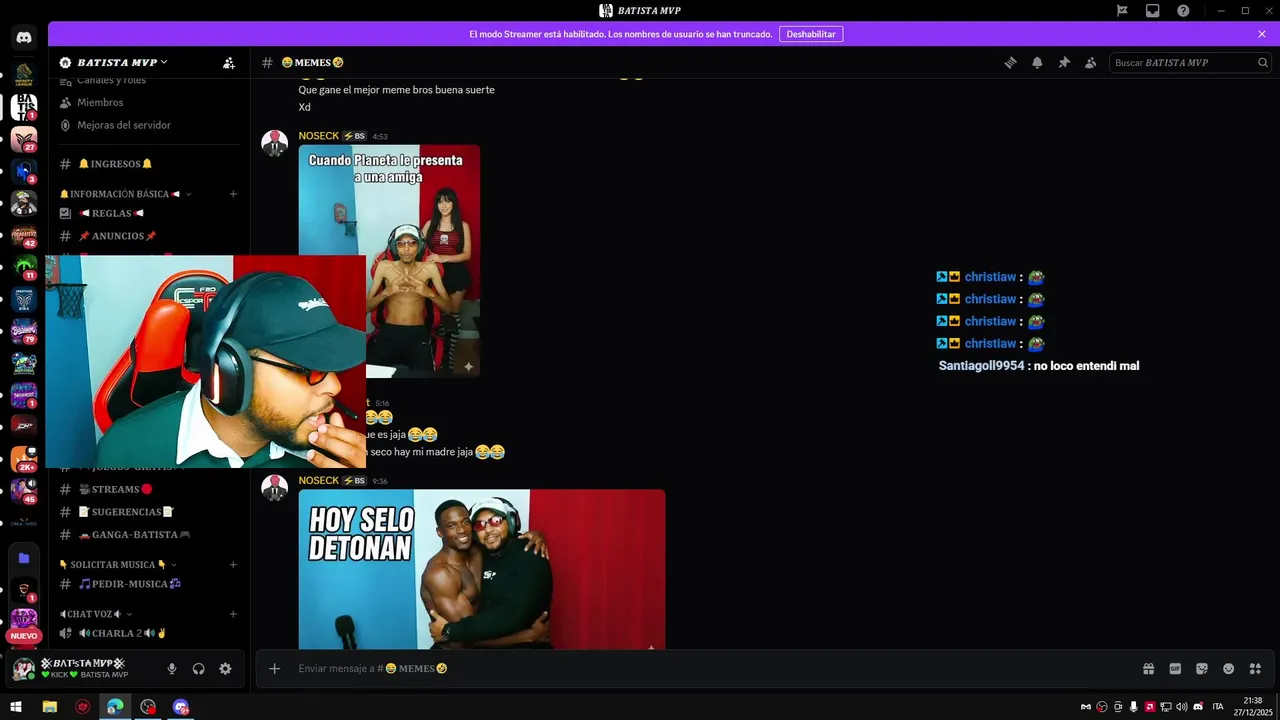
Task: Open notification settings bell icon
Action: coord(1037,62)
